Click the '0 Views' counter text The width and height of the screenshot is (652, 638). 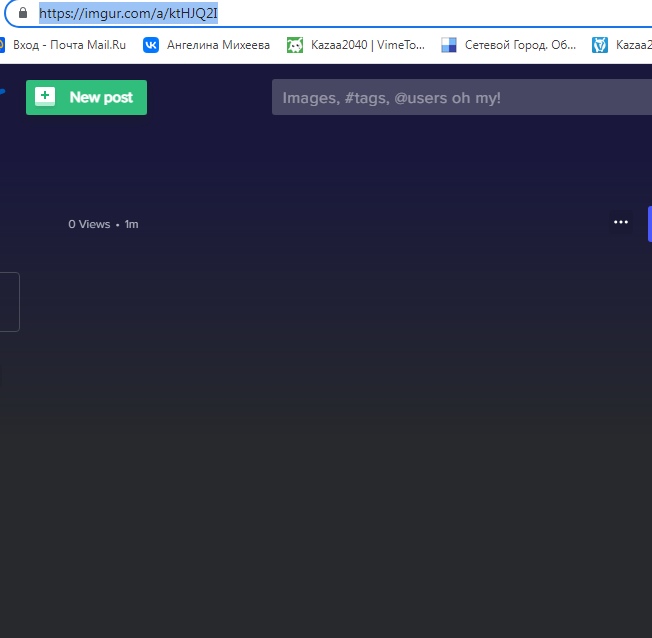89,224
